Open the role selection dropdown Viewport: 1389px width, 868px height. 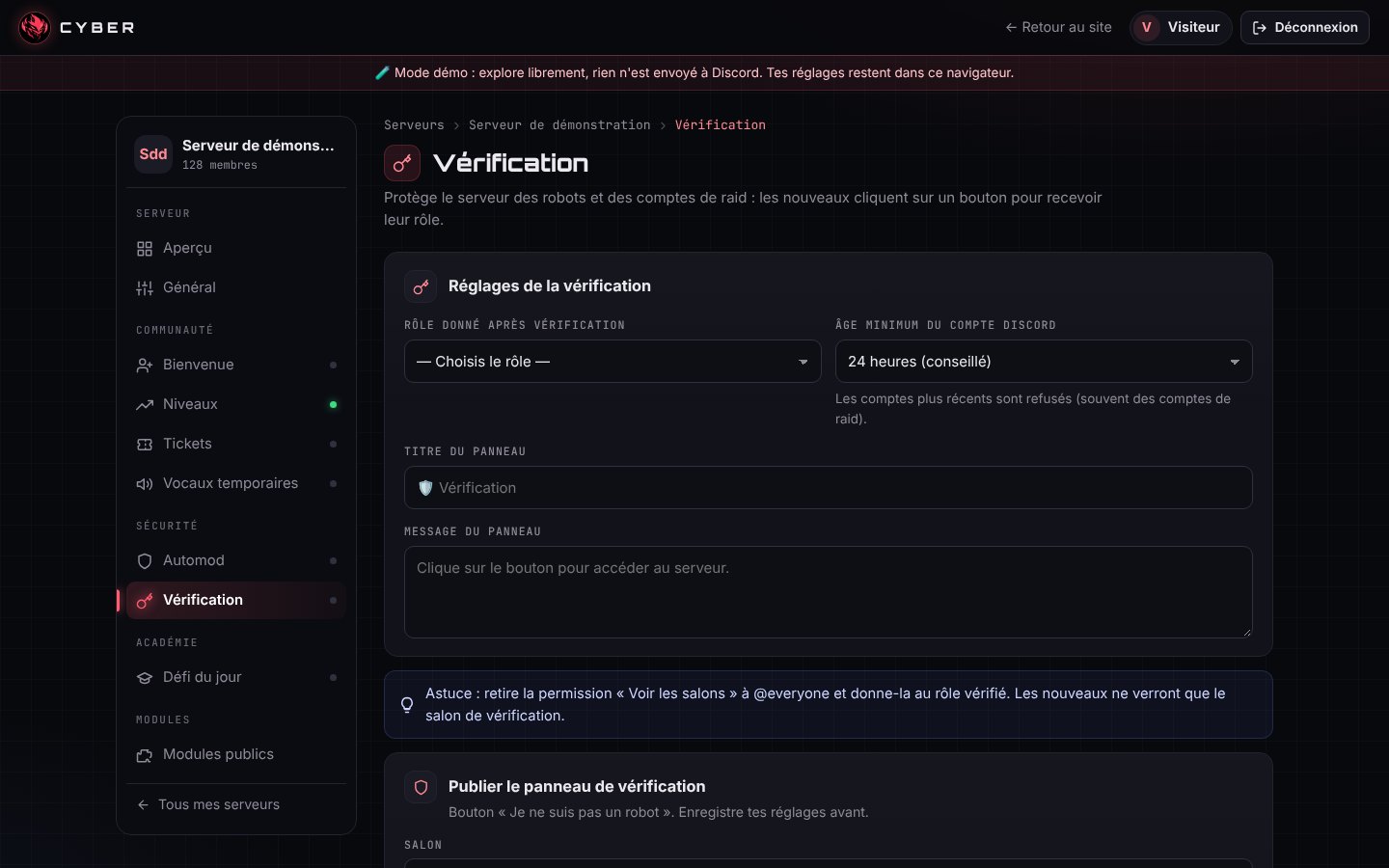pyautogui.click(x=613, y=362)
